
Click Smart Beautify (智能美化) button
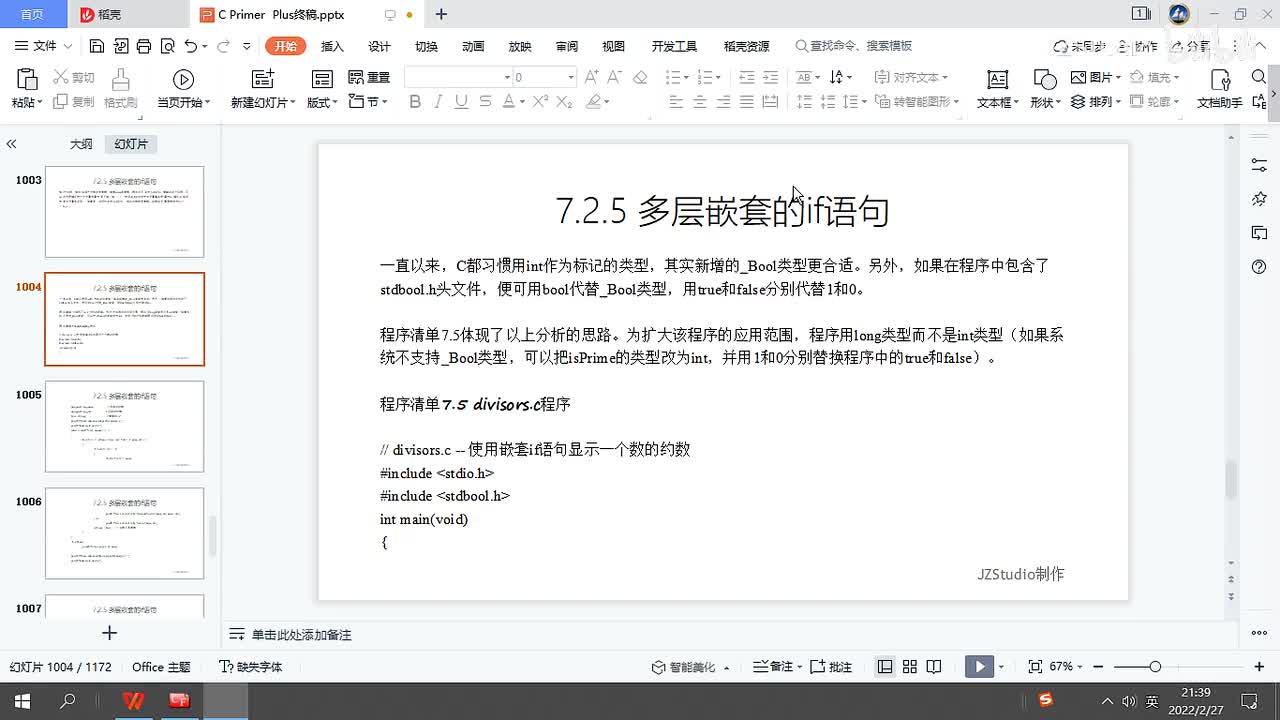click(690, 667)
